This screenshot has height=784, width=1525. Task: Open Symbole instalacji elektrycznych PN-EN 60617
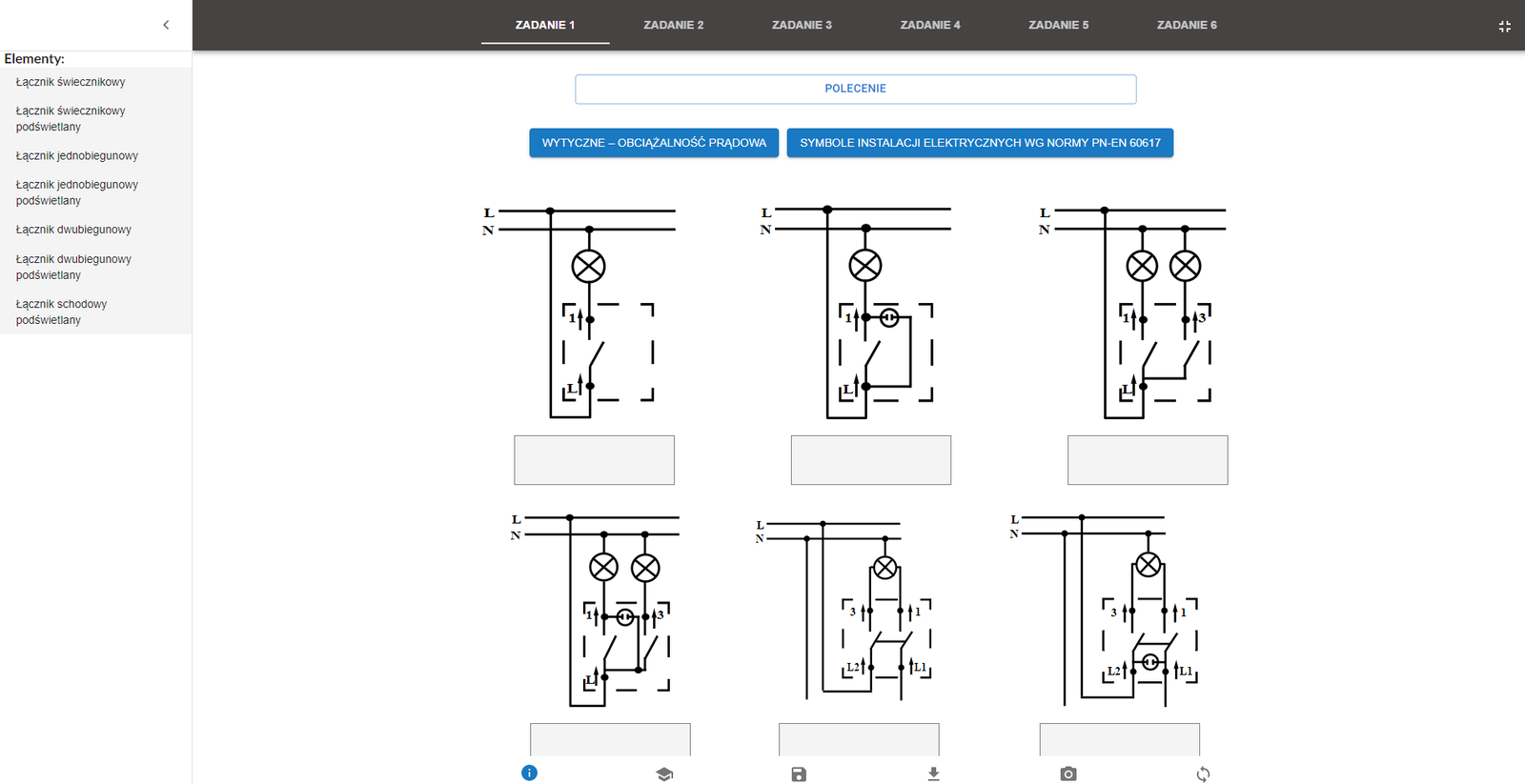click(x=980, y=143)
